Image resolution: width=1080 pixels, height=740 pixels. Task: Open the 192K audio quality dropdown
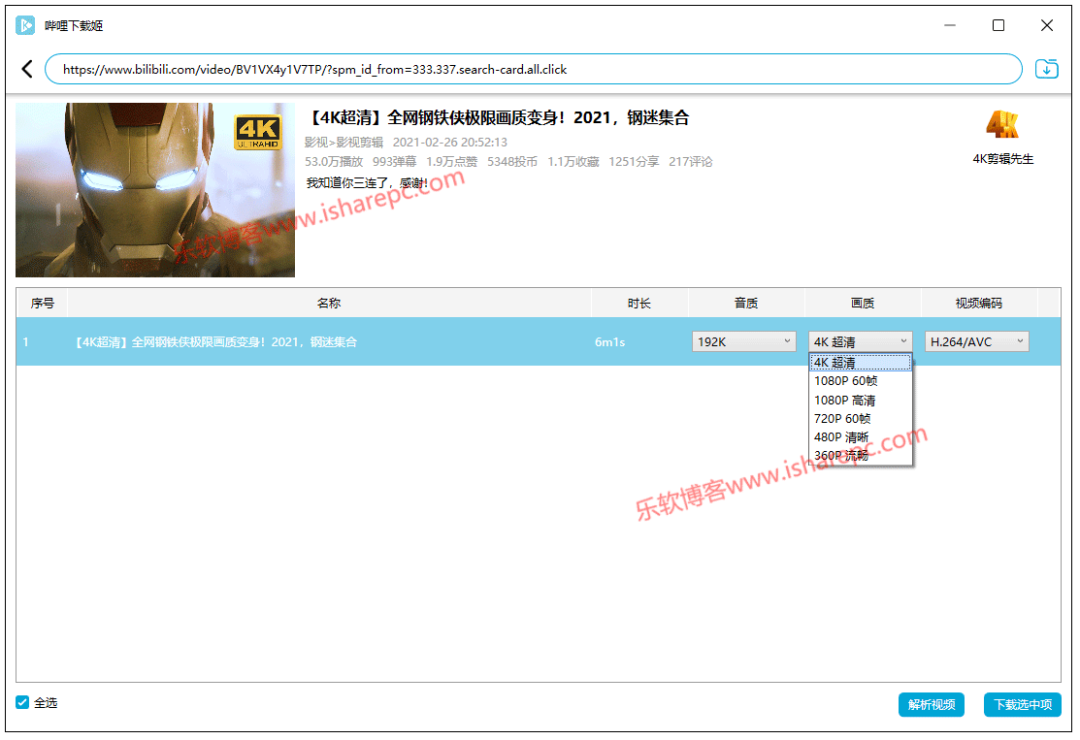(x=744, y=342)
